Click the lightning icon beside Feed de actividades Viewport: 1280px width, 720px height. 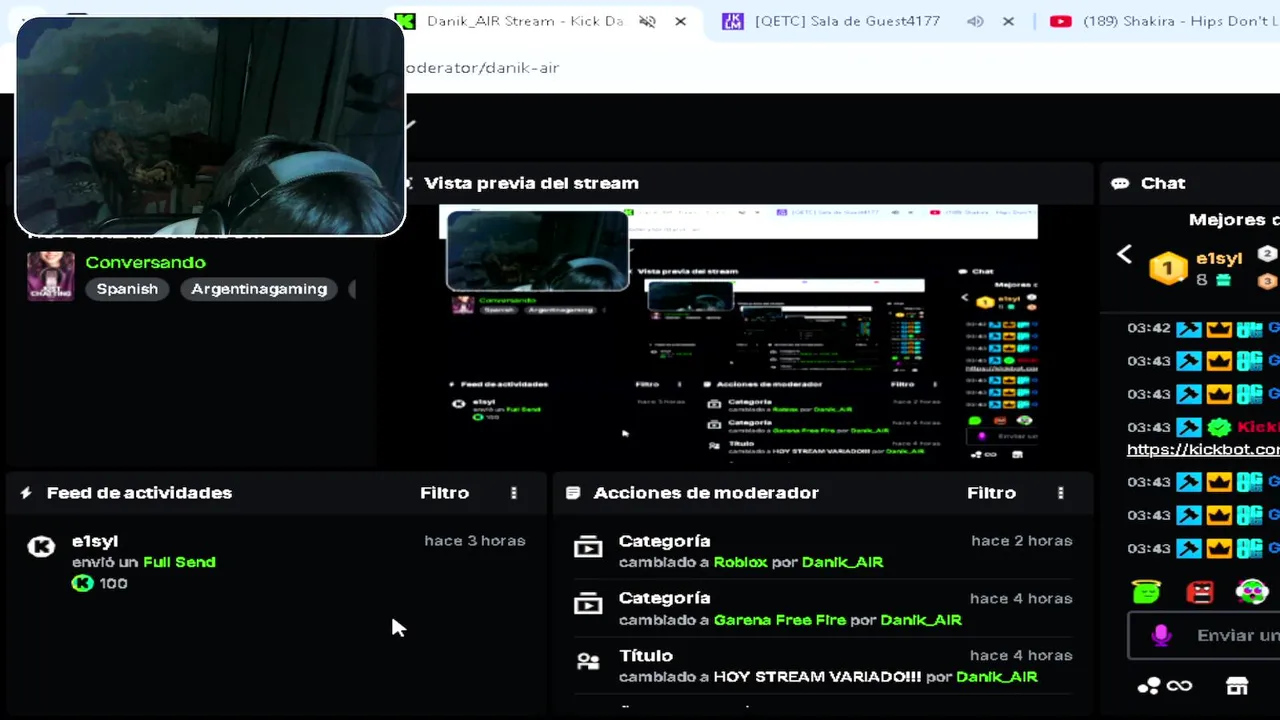click(26, 493)
